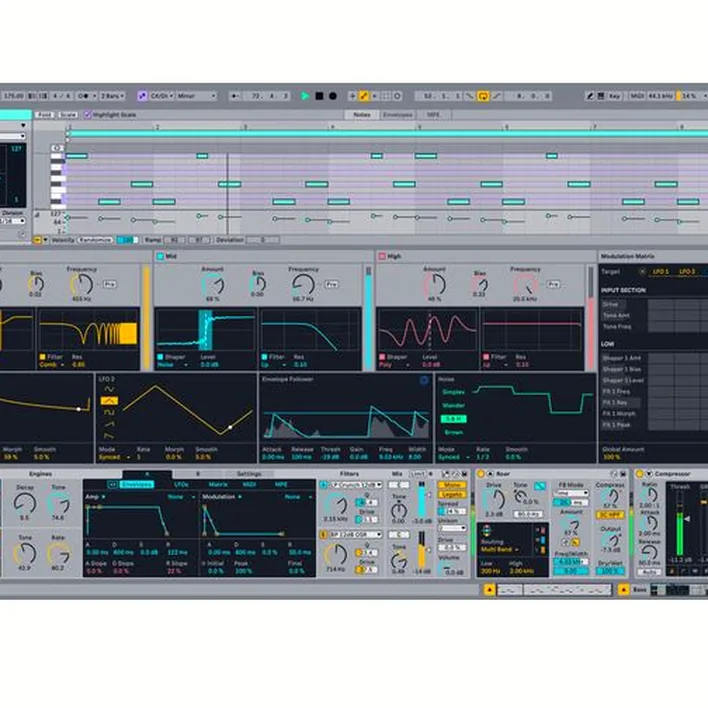Adjust the Mid Amount knob
The image size is (708, 708).
coord(213,284)
